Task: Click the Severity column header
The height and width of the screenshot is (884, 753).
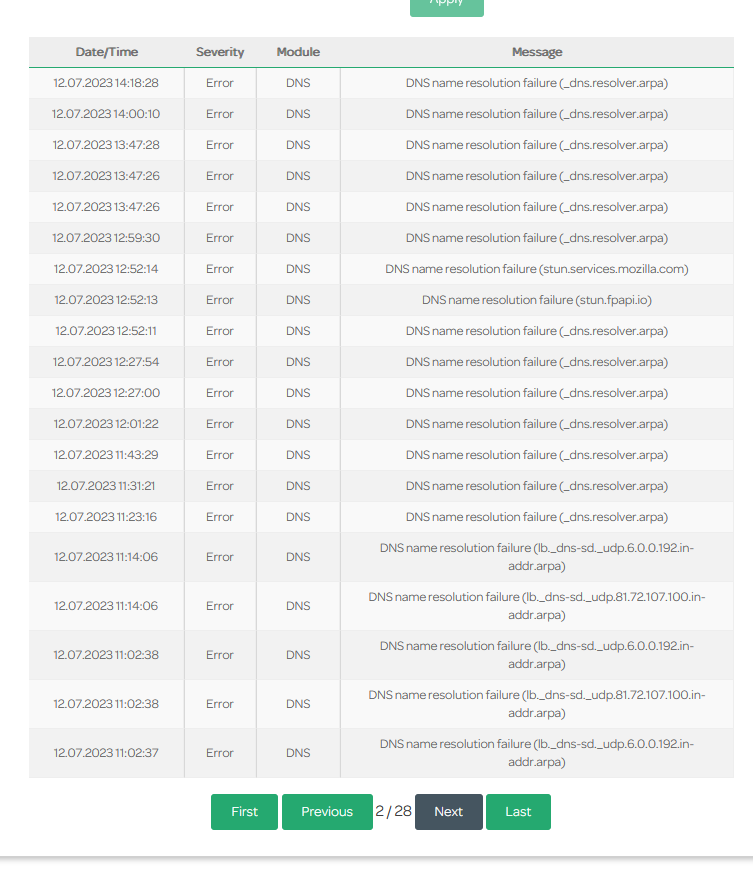Action: (x=220, y=52)
